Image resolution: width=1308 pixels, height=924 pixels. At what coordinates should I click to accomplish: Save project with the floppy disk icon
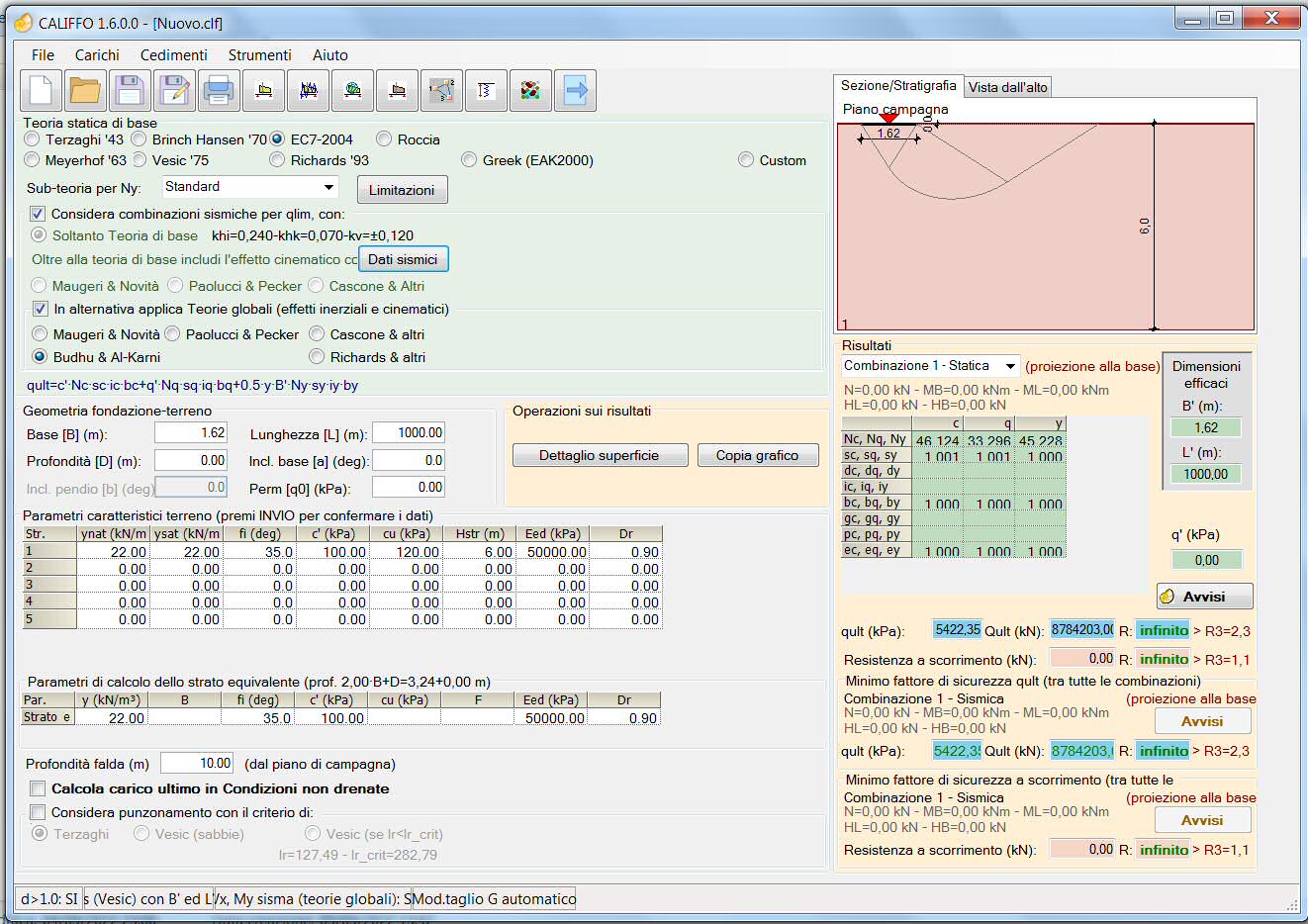130,91
